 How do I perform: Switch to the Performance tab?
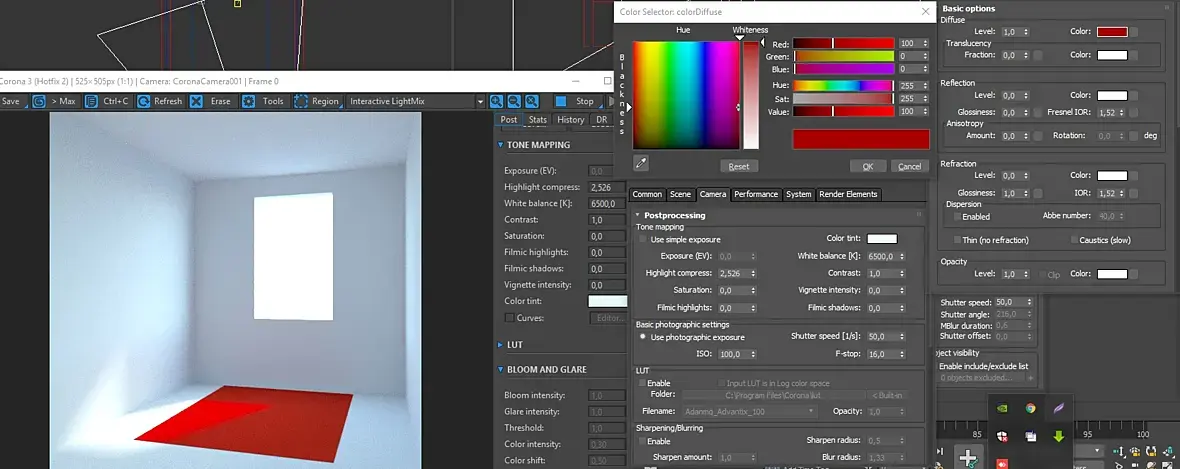(x=756, y=194)
